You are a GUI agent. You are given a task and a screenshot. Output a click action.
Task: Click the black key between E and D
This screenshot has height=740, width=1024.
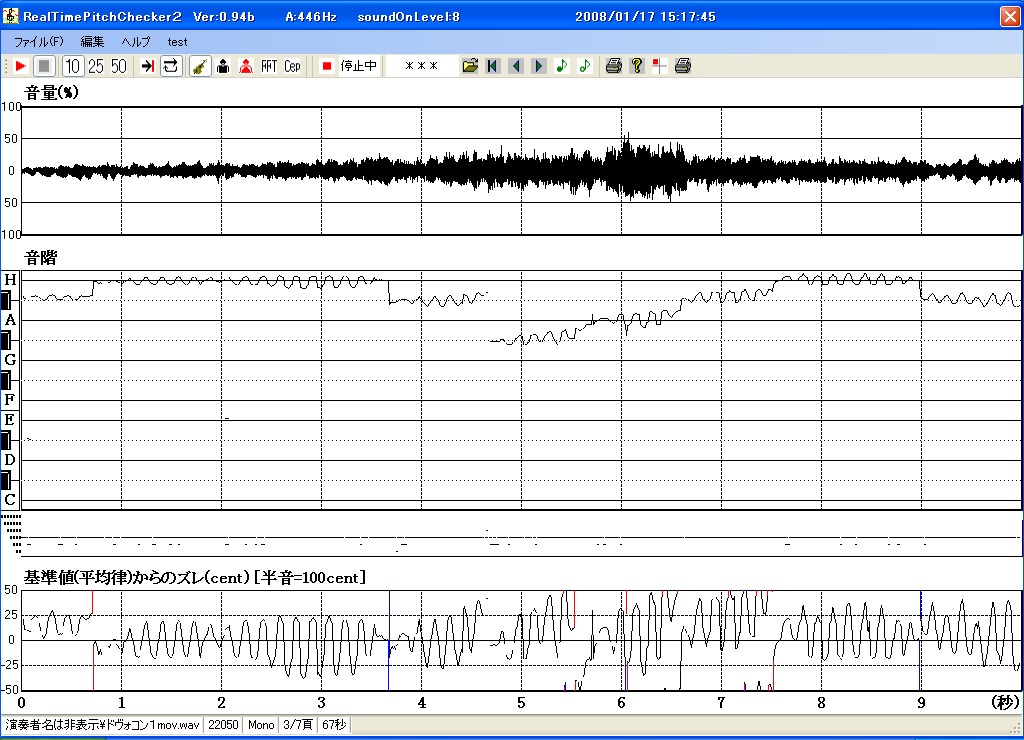pos(6,440)
